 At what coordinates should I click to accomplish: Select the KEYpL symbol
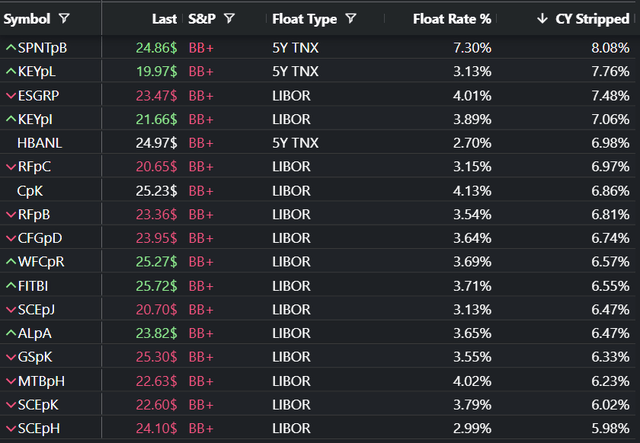coord(37,71)
